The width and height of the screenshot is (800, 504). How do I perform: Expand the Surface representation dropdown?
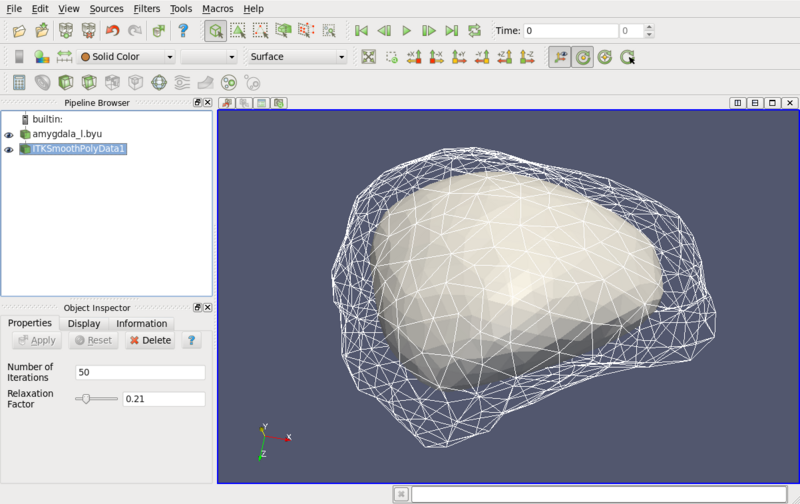[x=297, y=57]
